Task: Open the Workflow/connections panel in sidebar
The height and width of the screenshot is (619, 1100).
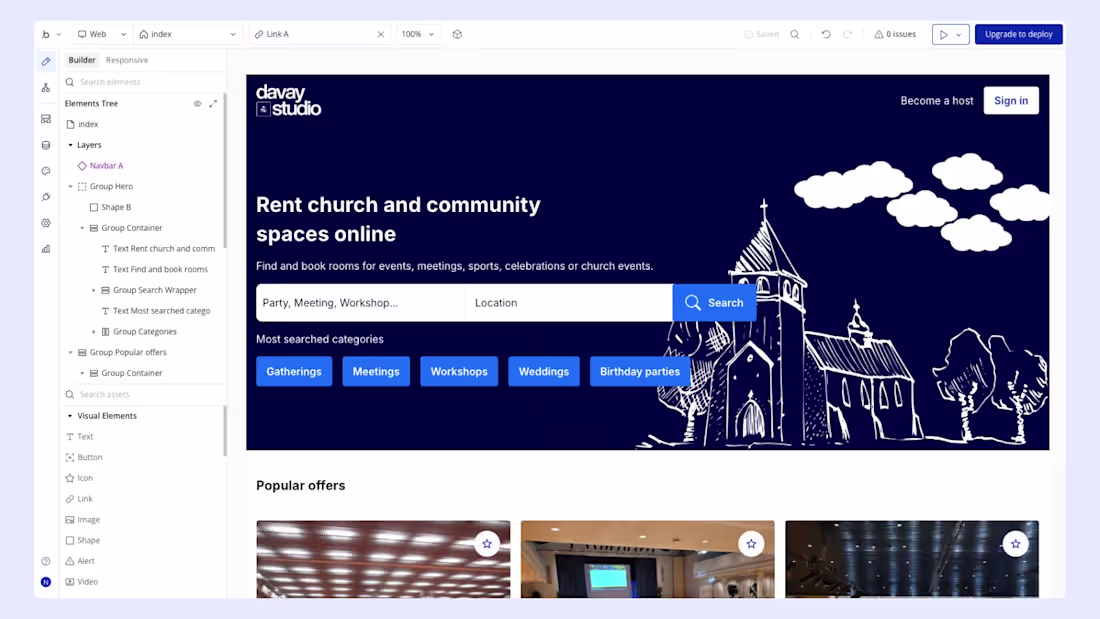Action: (46, 88)
